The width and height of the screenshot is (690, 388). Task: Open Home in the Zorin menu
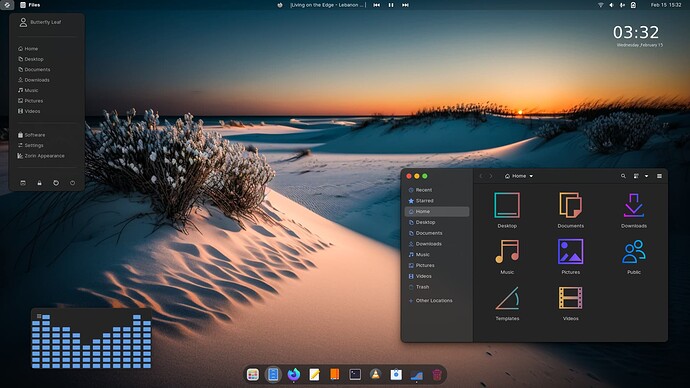point(28,48)
